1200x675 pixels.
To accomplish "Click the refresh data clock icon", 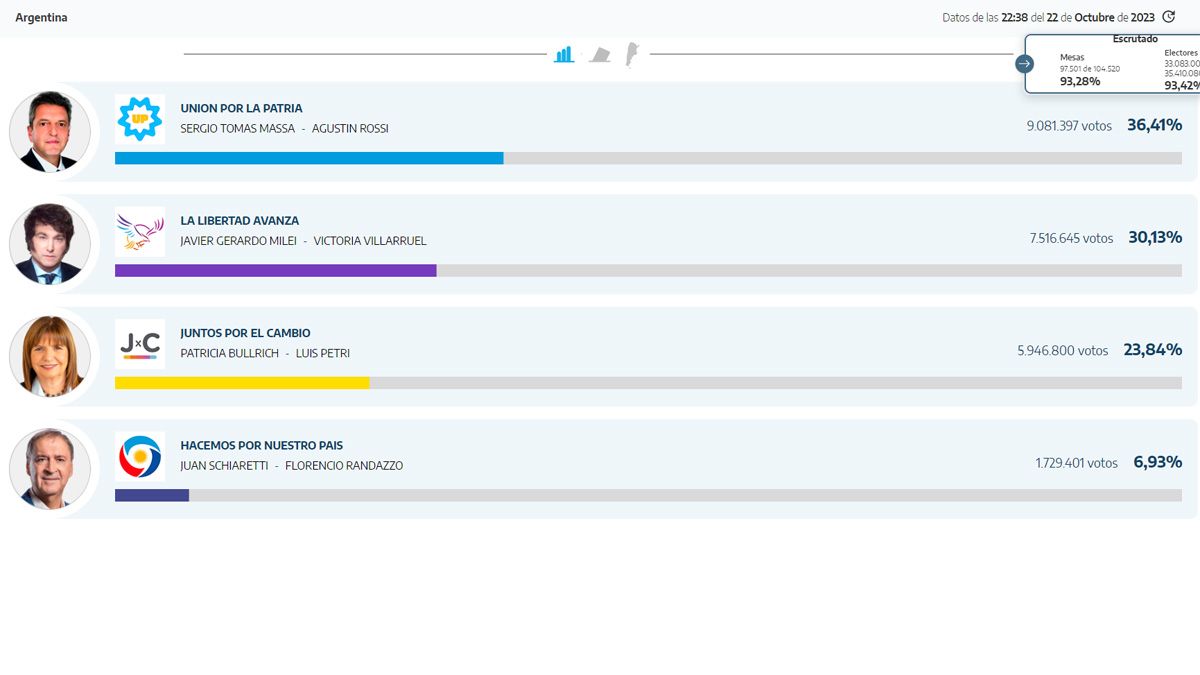I will [x=1168, y=17].
